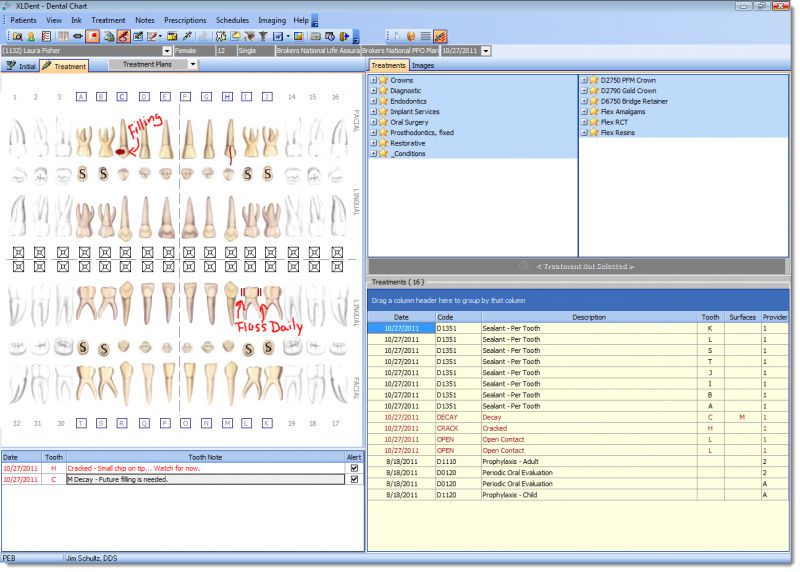Toggle alert checkbox for M Decay note
This screenshot has width=800, height=572.
(352, 479)
